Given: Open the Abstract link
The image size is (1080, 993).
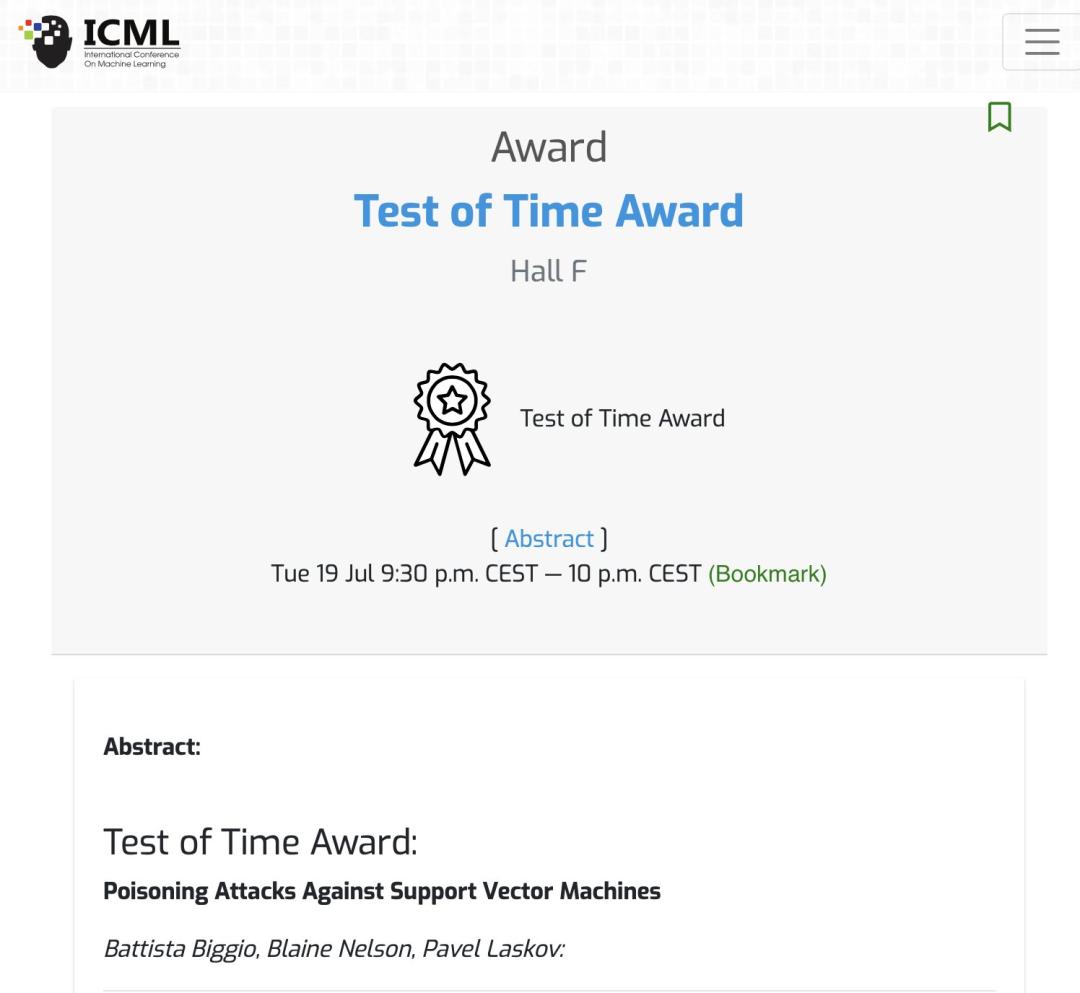Looking at the screenshot, I should (x=548, y=538).
